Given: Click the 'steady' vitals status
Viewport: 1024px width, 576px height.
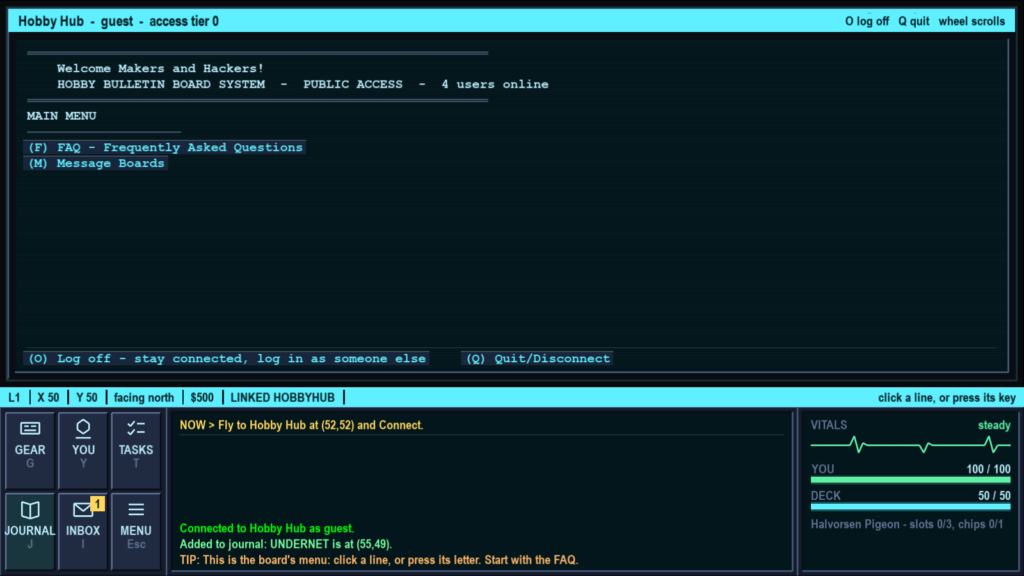Looking at the screenshot, I should click(994, 425).
